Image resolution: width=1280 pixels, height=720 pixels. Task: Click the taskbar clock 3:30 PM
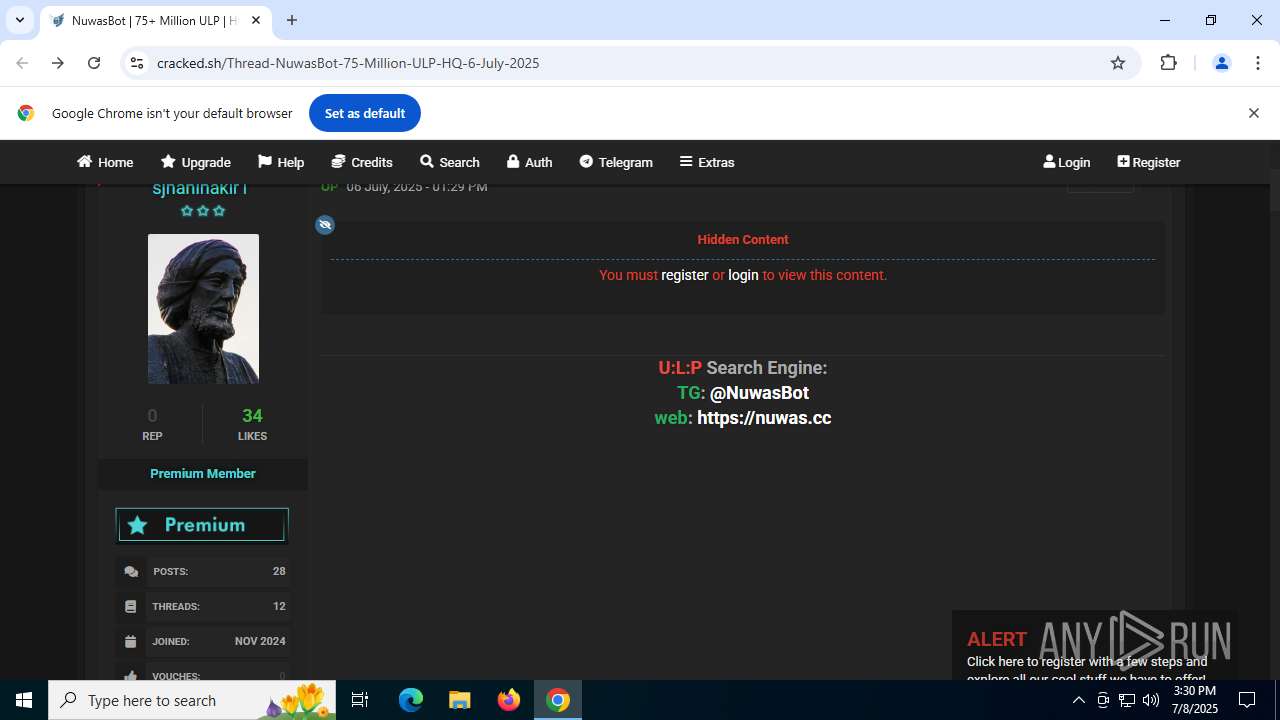click(x=1194, y=700)
